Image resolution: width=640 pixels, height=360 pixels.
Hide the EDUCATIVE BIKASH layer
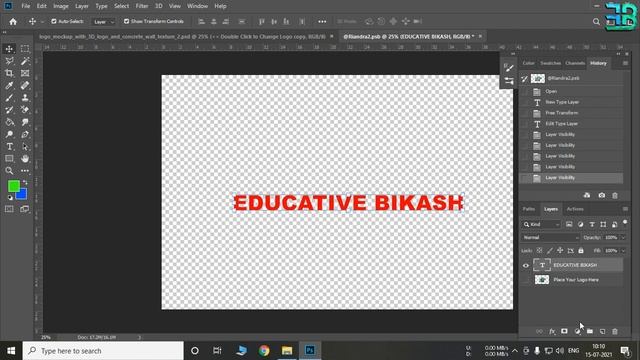click(526, 266)
